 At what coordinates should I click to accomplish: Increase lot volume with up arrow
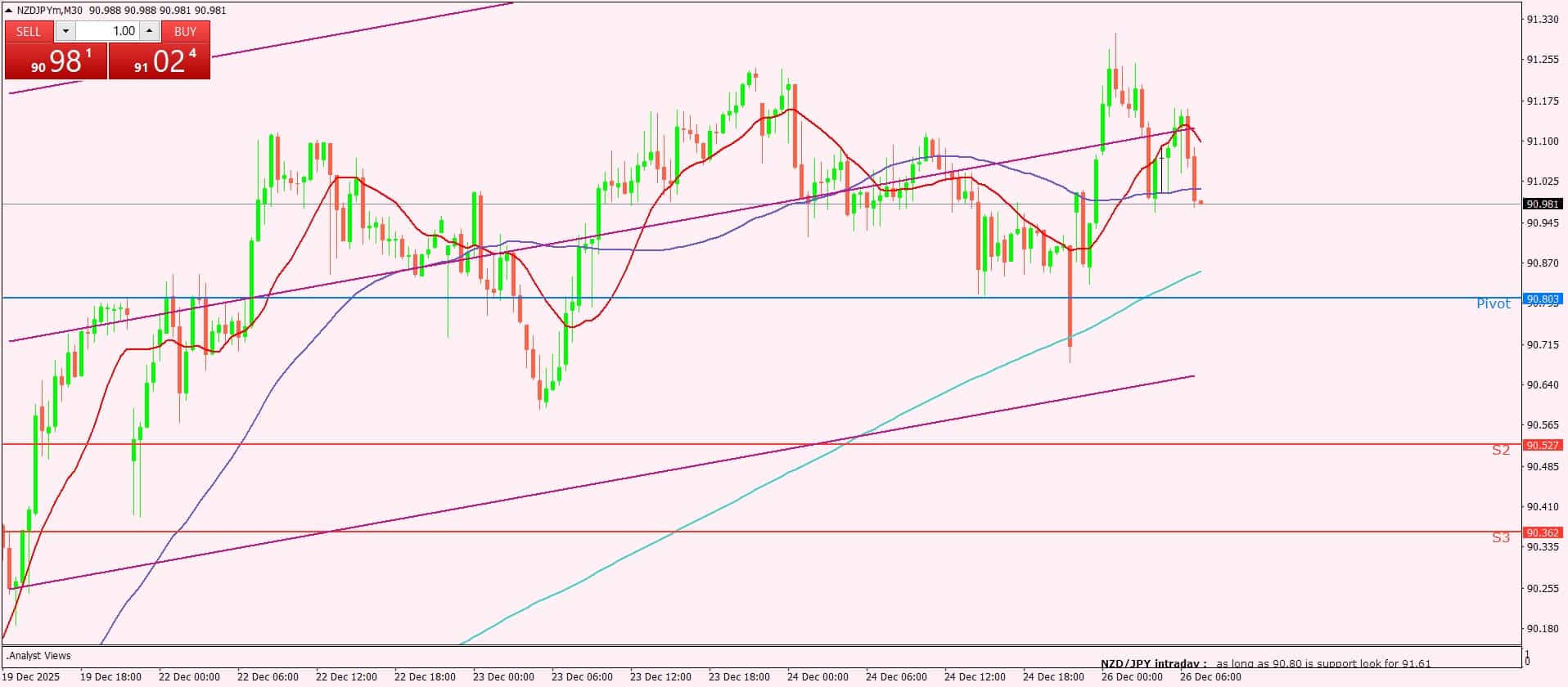click(x=149, y=31)
